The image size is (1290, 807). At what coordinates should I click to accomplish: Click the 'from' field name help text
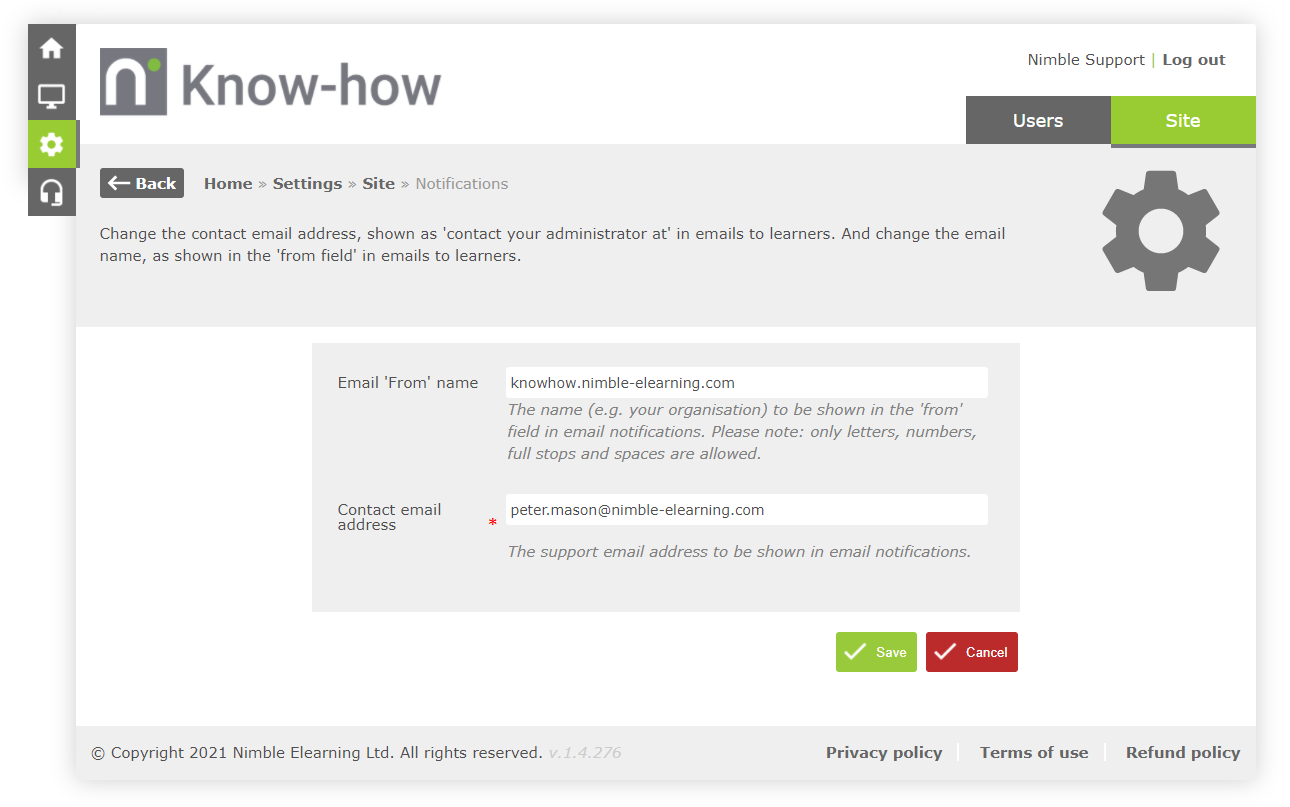[742, 432]
